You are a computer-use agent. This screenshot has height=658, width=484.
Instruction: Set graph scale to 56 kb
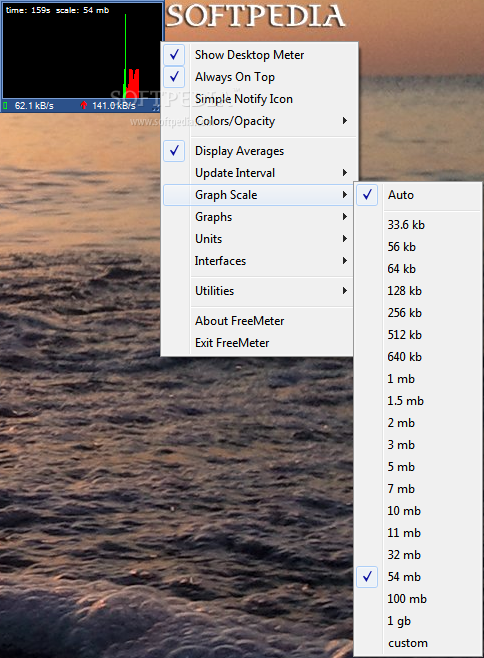pos(418,247)
